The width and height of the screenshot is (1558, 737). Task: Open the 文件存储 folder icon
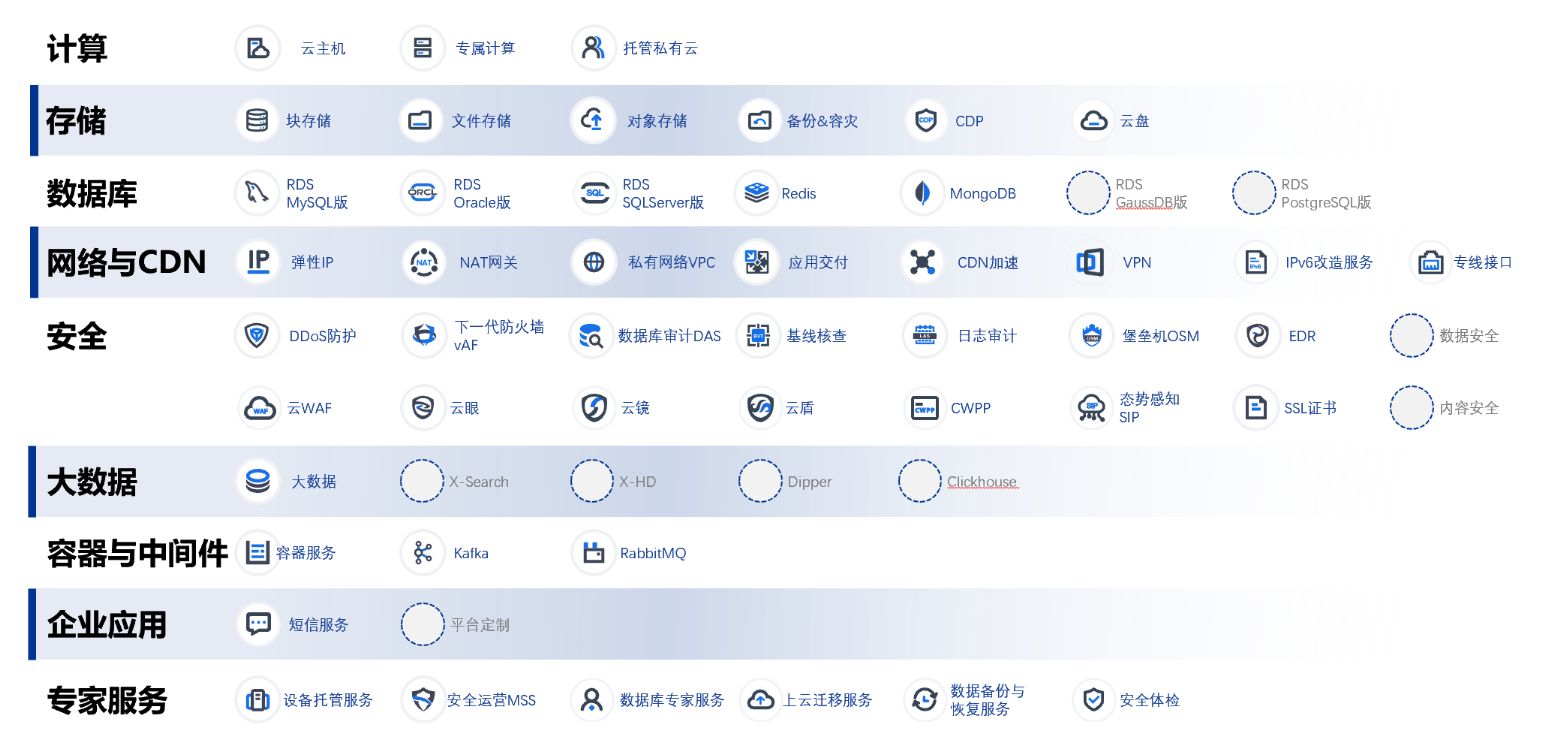[x=420, y=120]
